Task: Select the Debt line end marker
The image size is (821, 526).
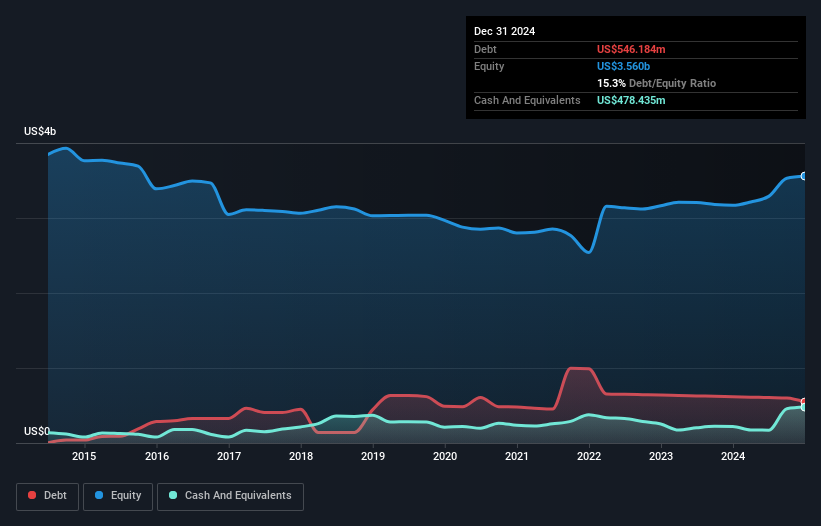Action: pos(804,401)
